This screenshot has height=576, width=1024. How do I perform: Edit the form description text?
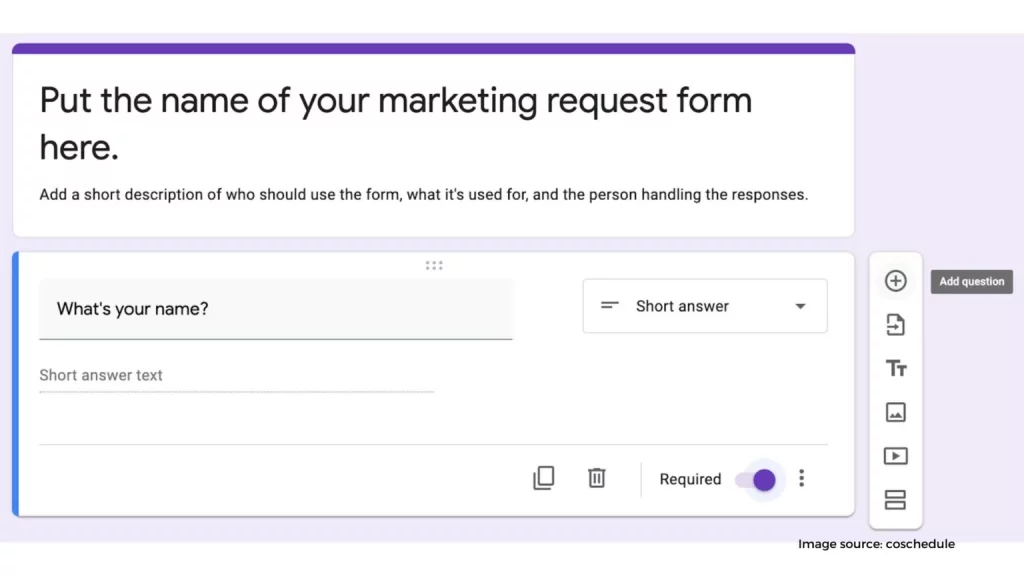[x=423, y=195]
